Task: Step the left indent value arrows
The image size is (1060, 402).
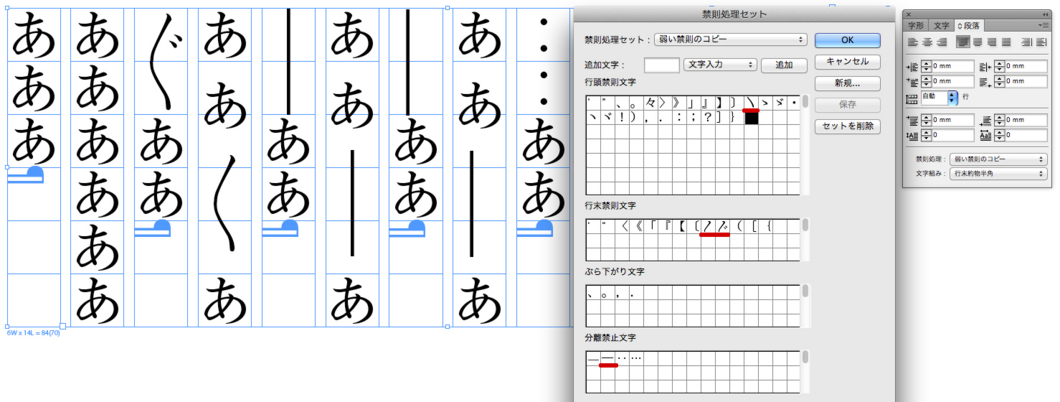Action: point(926,66)
